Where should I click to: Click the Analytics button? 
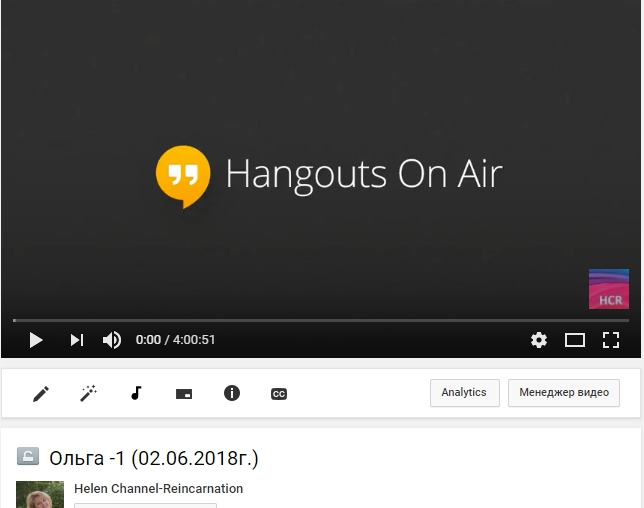coord(464,393)
